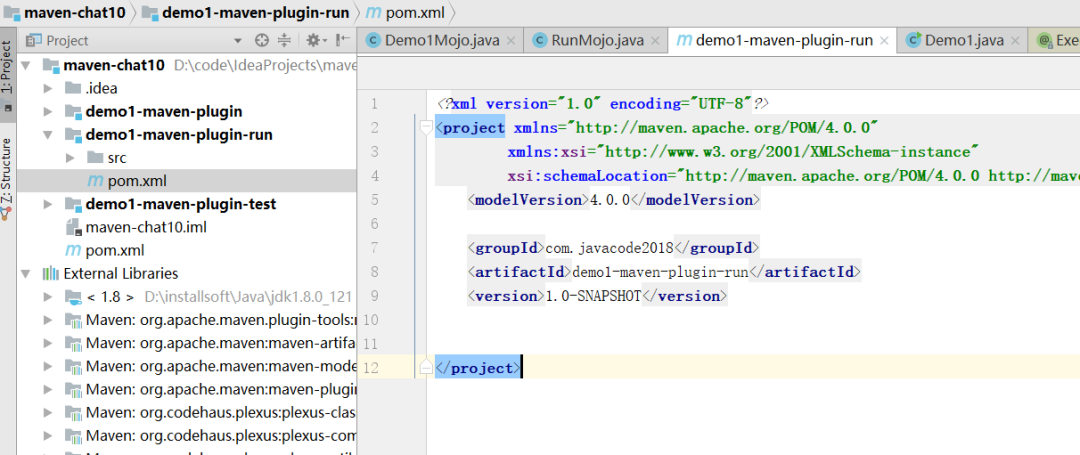Fold the project tag at line 2

pos(426,127)
